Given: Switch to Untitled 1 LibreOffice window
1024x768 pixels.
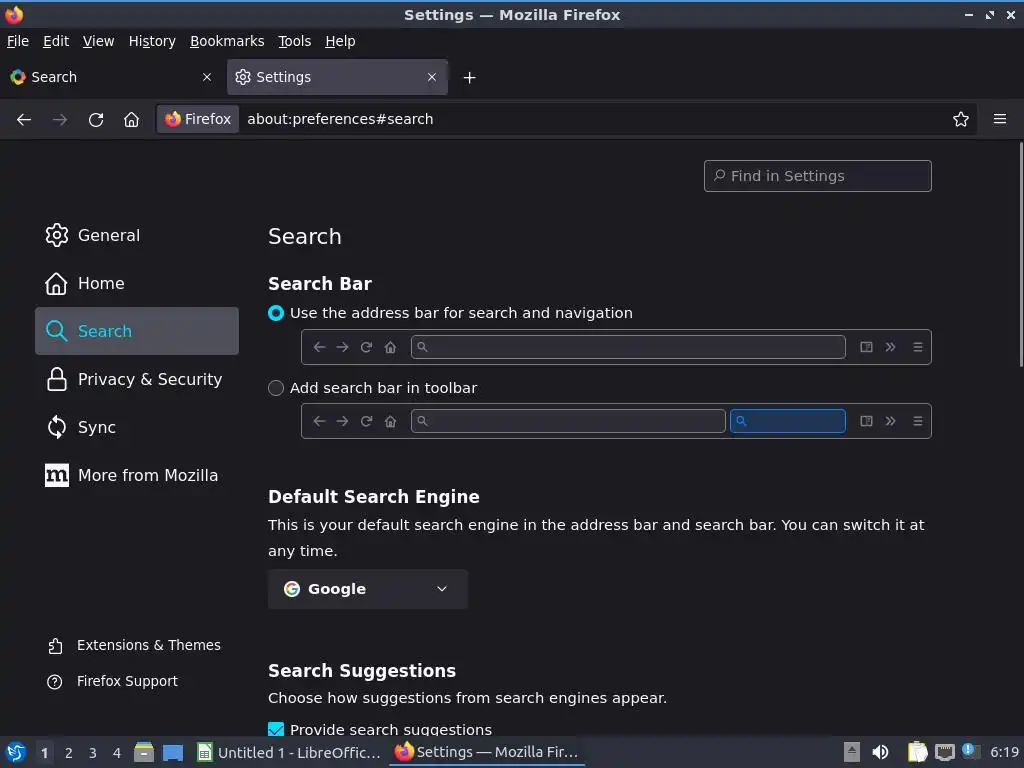Looking at the screenshot, I should point(289,752).
